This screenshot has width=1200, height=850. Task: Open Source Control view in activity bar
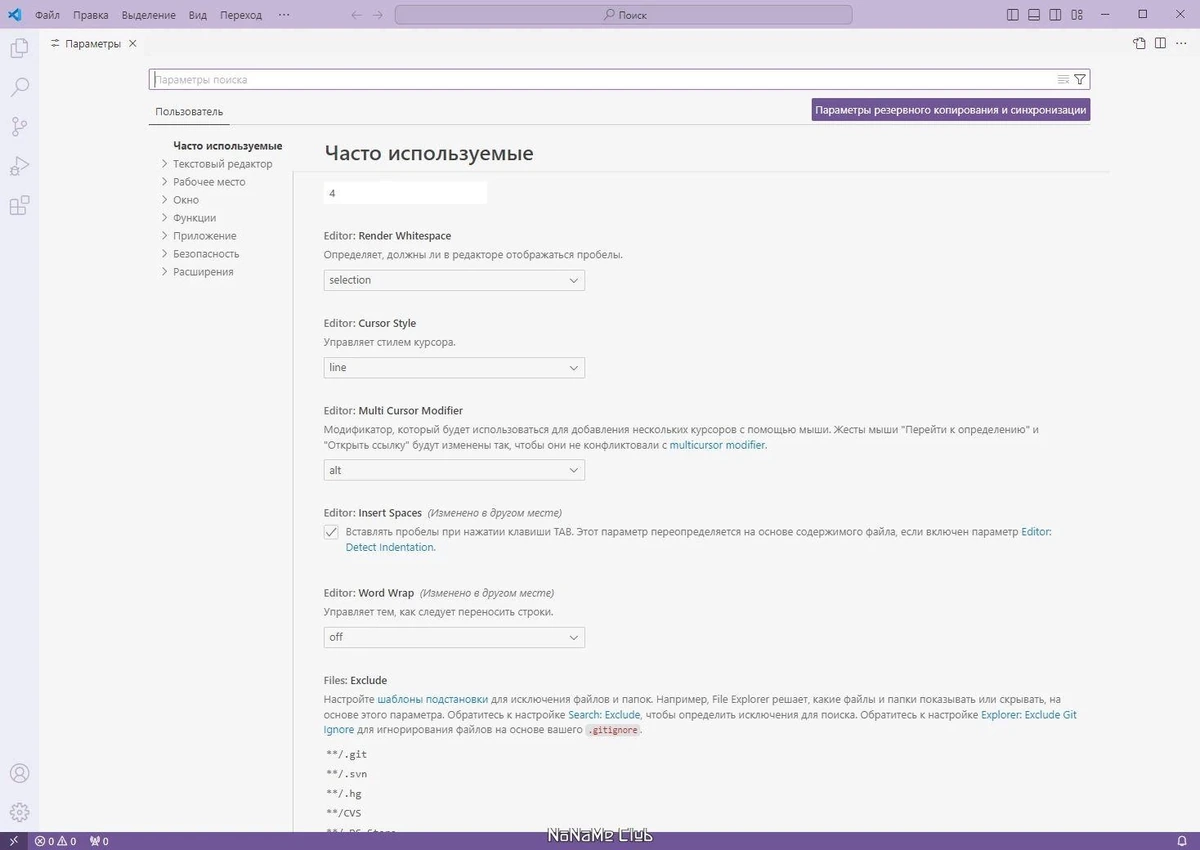click(x=19, y=127)
